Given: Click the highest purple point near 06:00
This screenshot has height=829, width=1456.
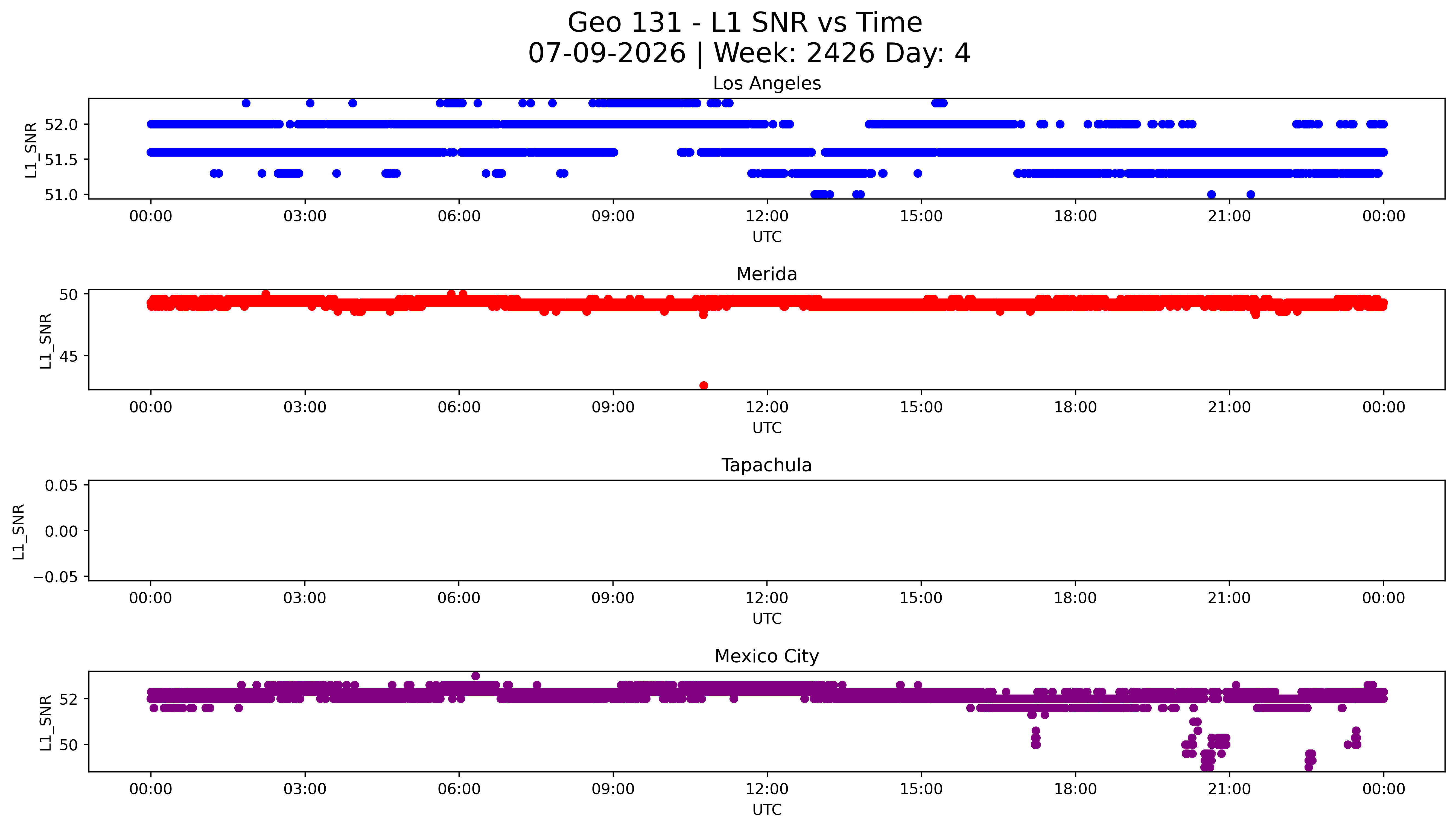Looking at the screenshot, I should pos(475,676).
